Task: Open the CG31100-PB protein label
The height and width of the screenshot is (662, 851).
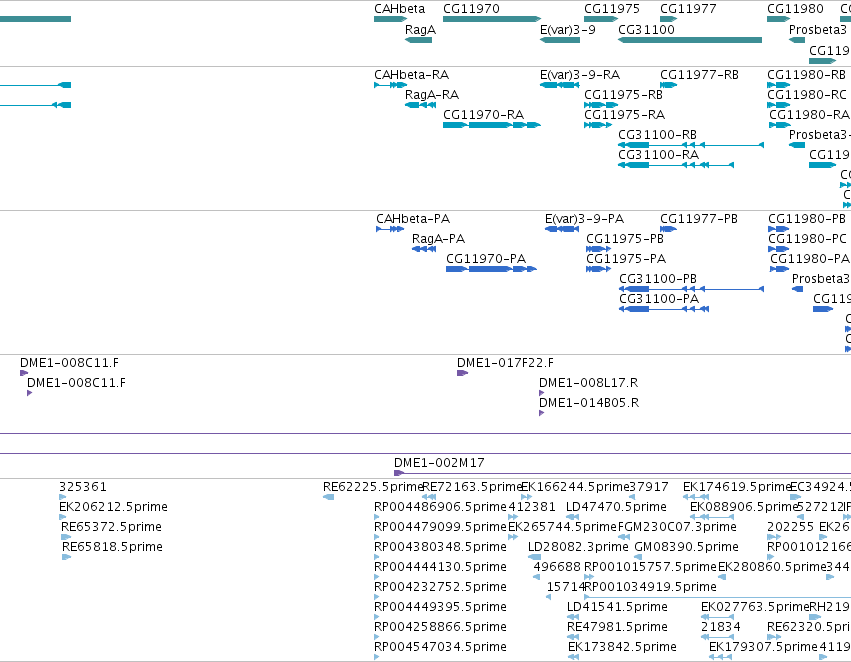Action: tap(658, 279)
